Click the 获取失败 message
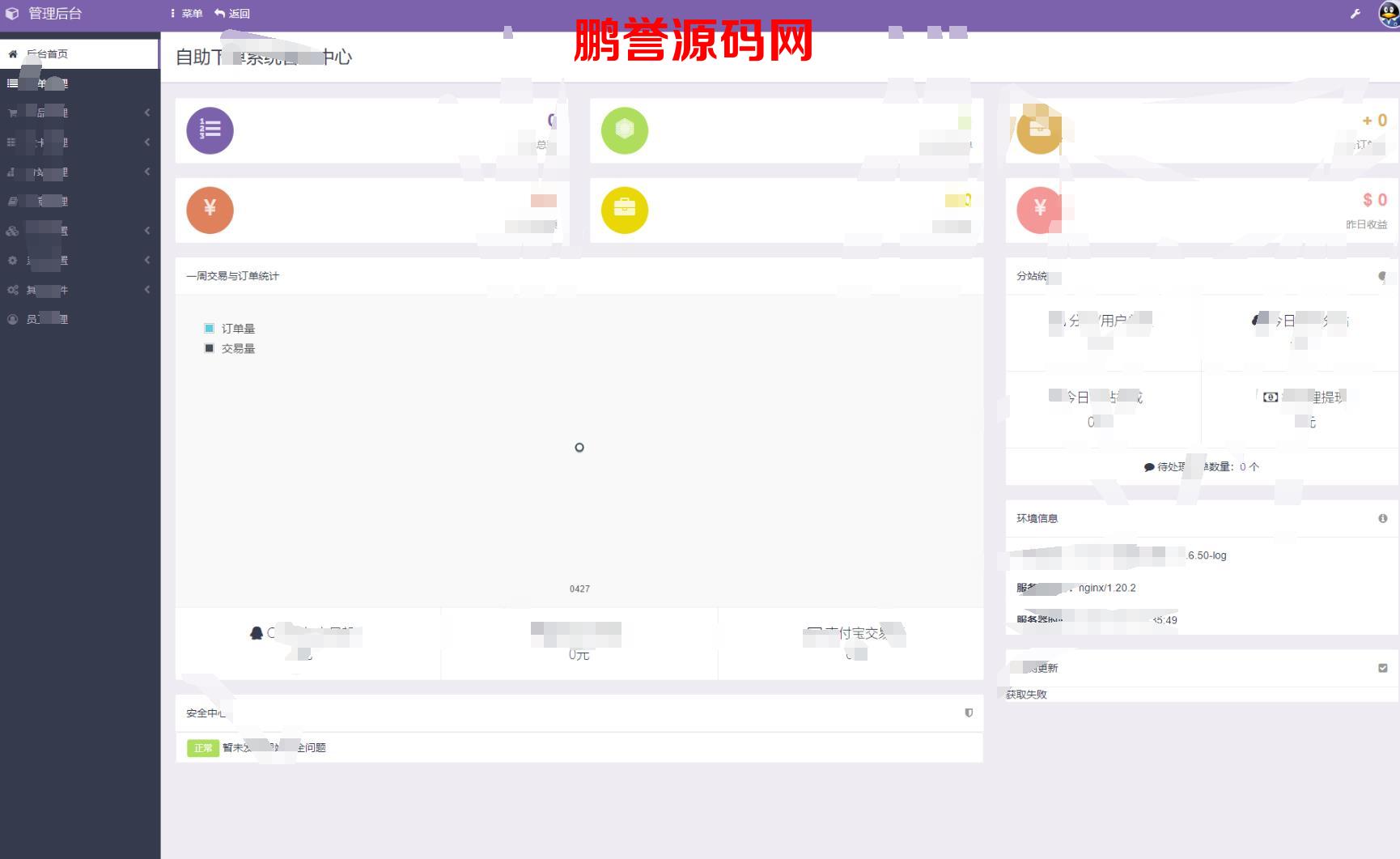The image size is (1400, 859). coord(1026,695)
